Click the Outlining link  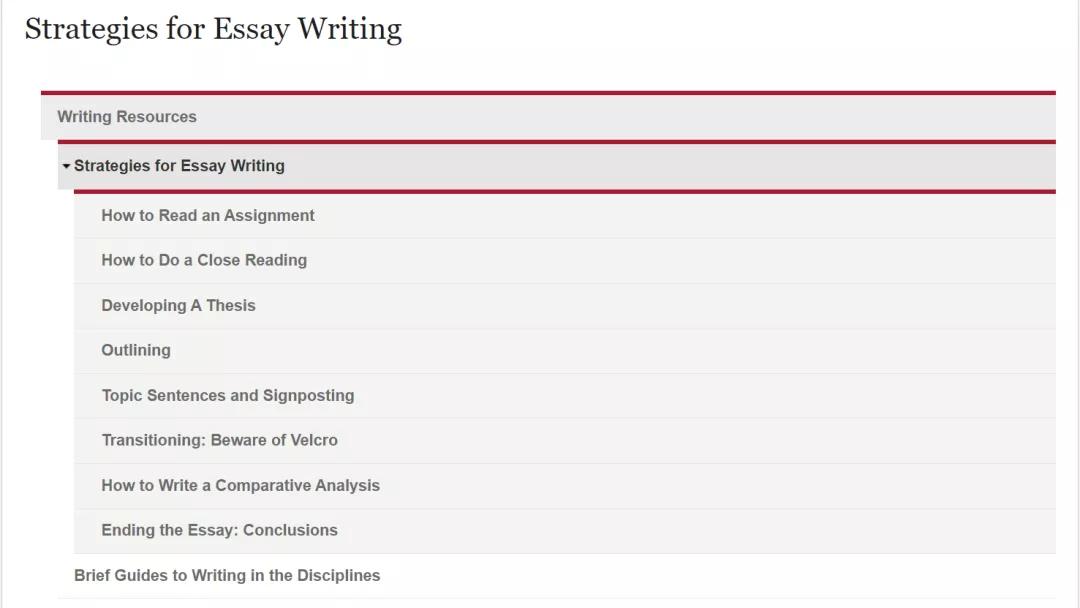click(136, 350)
